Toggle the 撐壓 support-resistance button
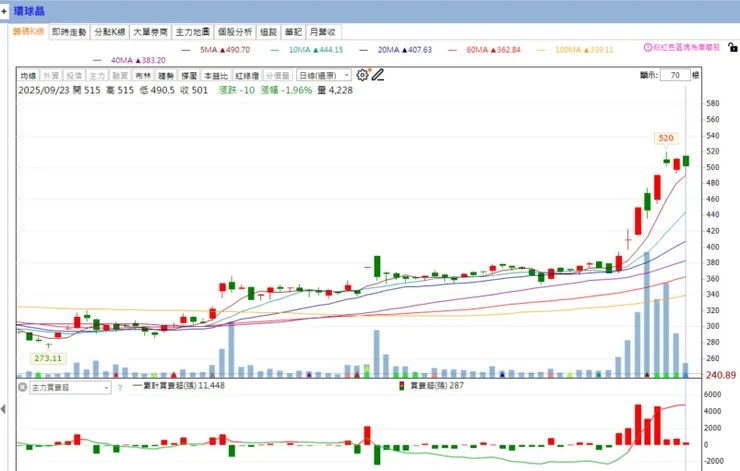Screen dimensions: 740x471 [189, 76]
